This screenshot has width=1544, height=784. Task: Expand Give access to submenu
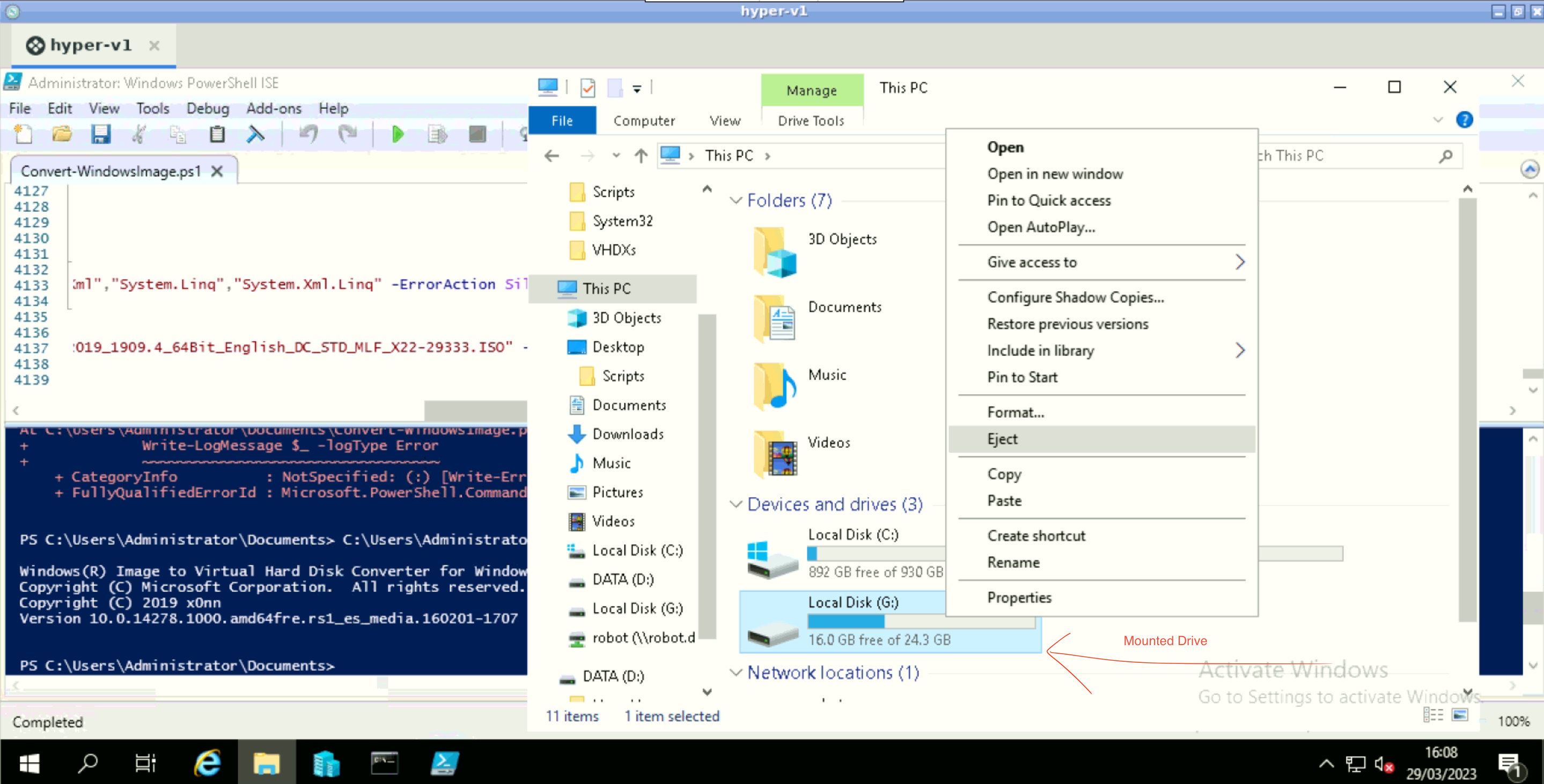click(x=1101, y=262)
